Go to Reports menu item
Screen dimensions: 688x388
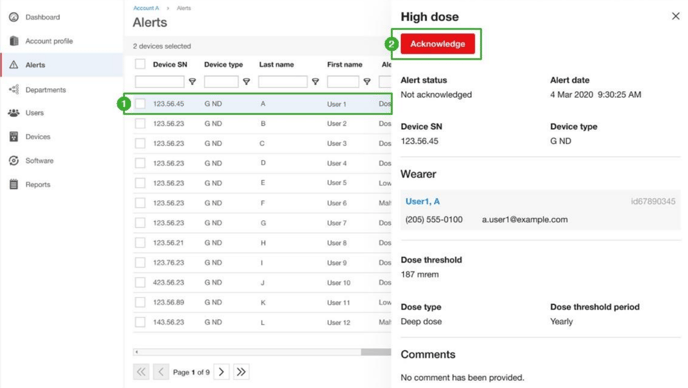[x=38, y=184]
